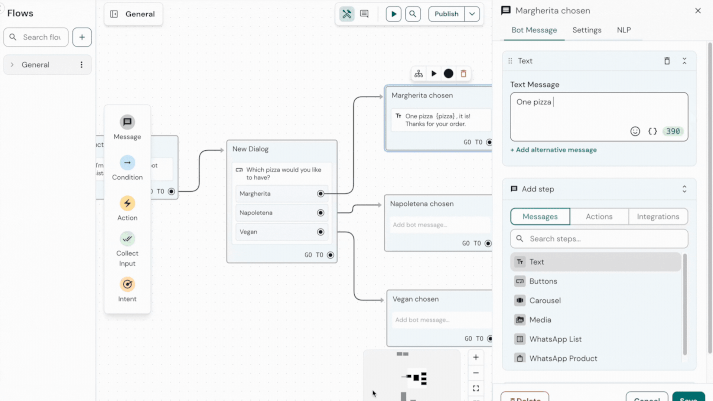713x401 pixels.
Task: Choose the Collect Input node icon
Action: click(127, 239)
